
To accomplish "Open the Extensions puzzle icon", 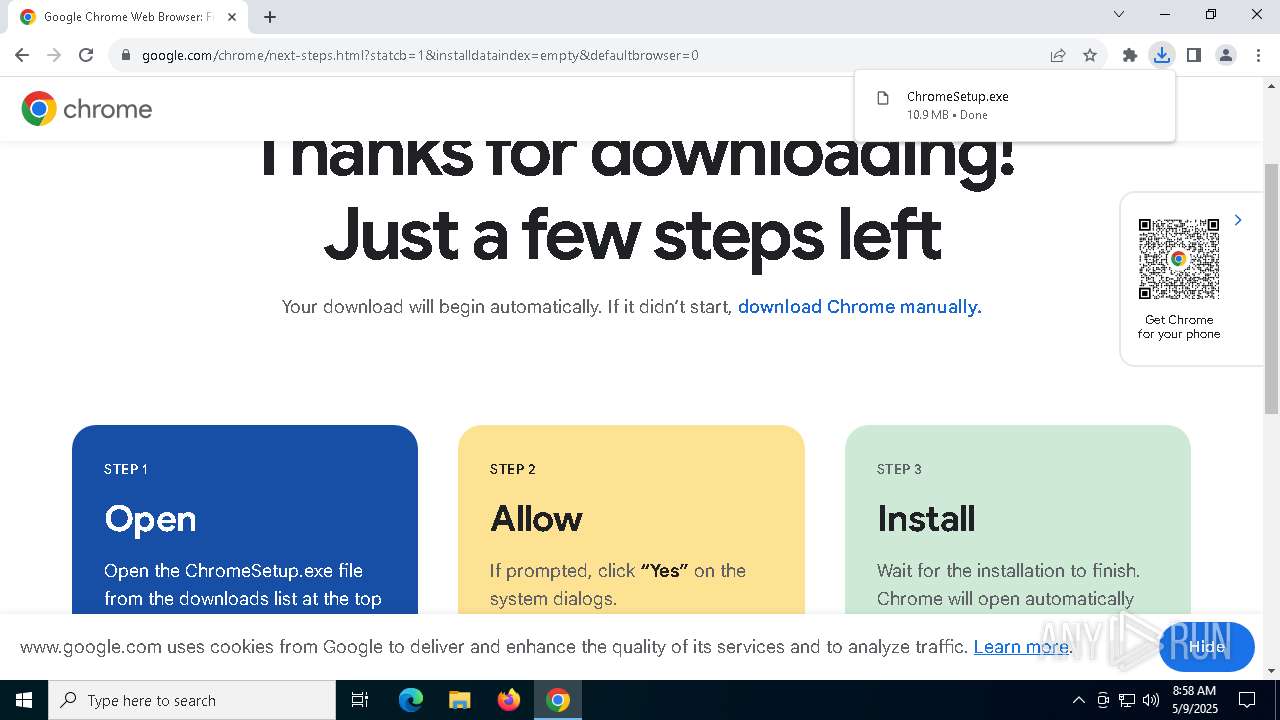I will pos(1130,55).
